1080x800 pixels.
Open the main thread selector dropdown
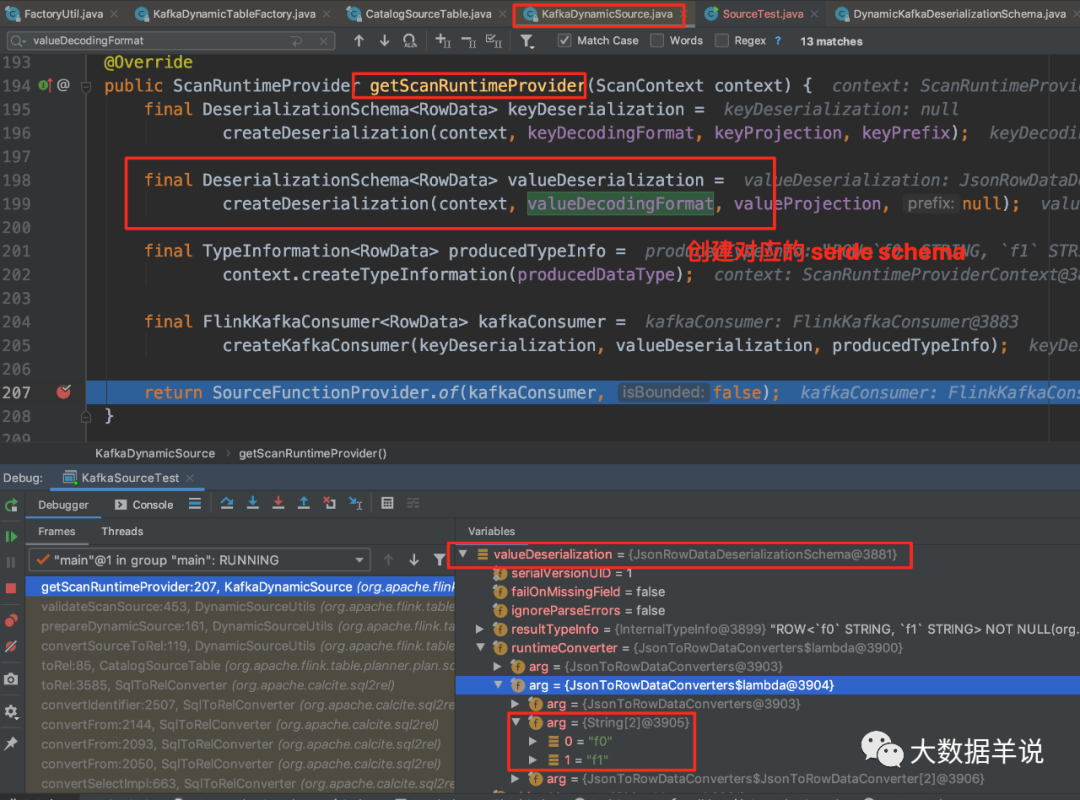coord(199,560)
